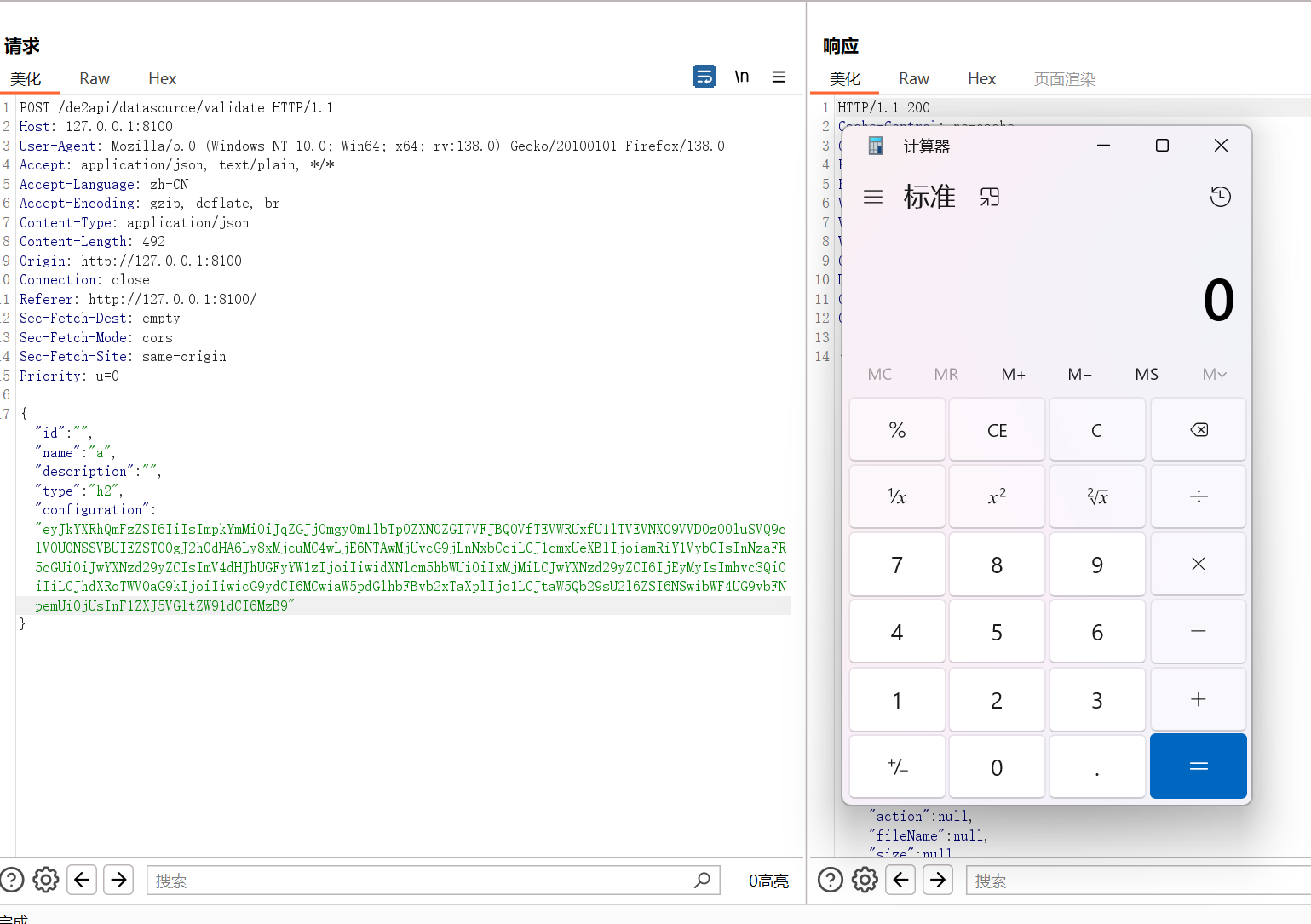Toggle word wrap icon in request panel

pyautogui.click(x=704, y=77)
